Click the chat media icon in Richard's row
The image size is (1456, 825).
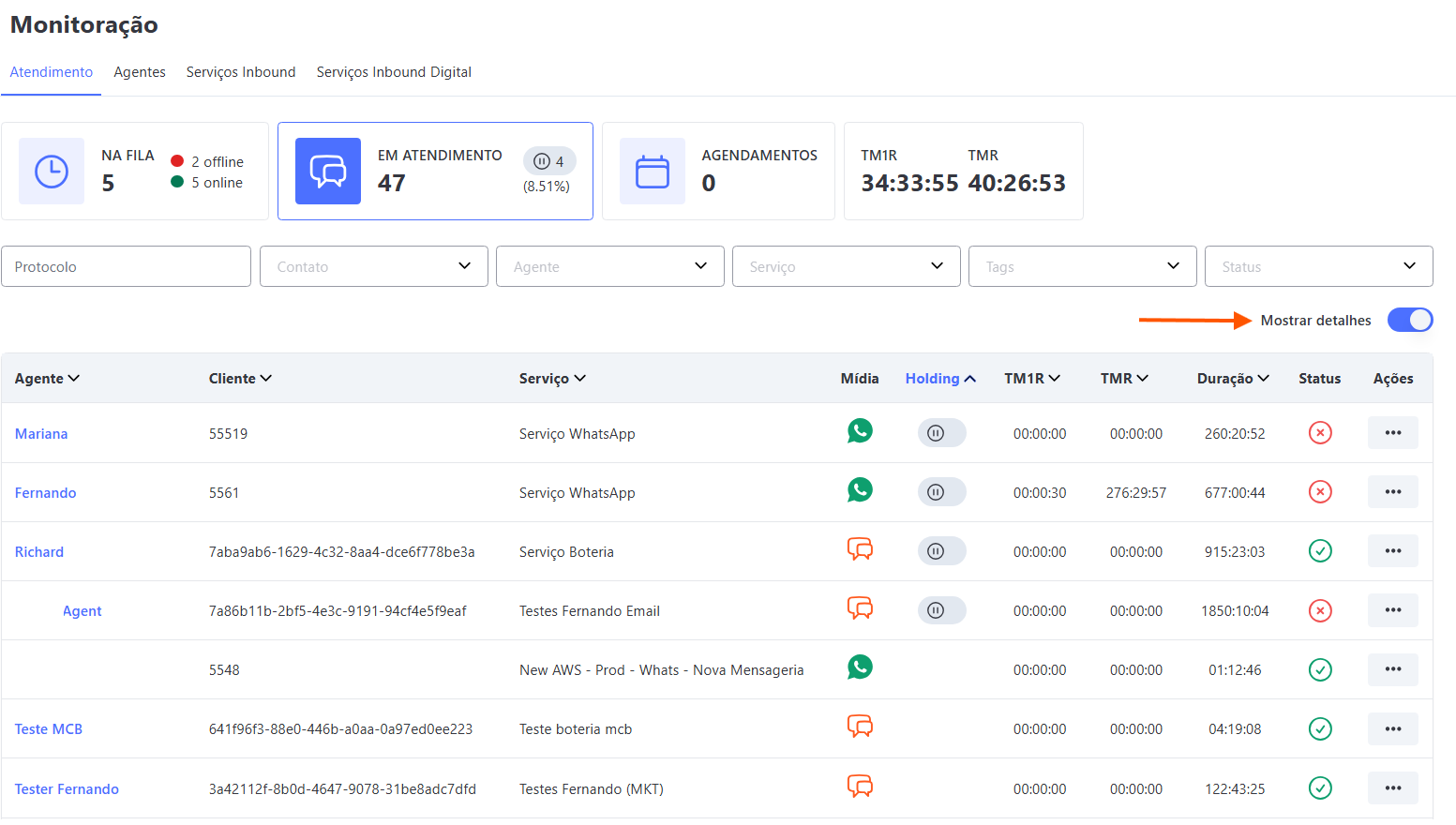click(x=860, y=549)
